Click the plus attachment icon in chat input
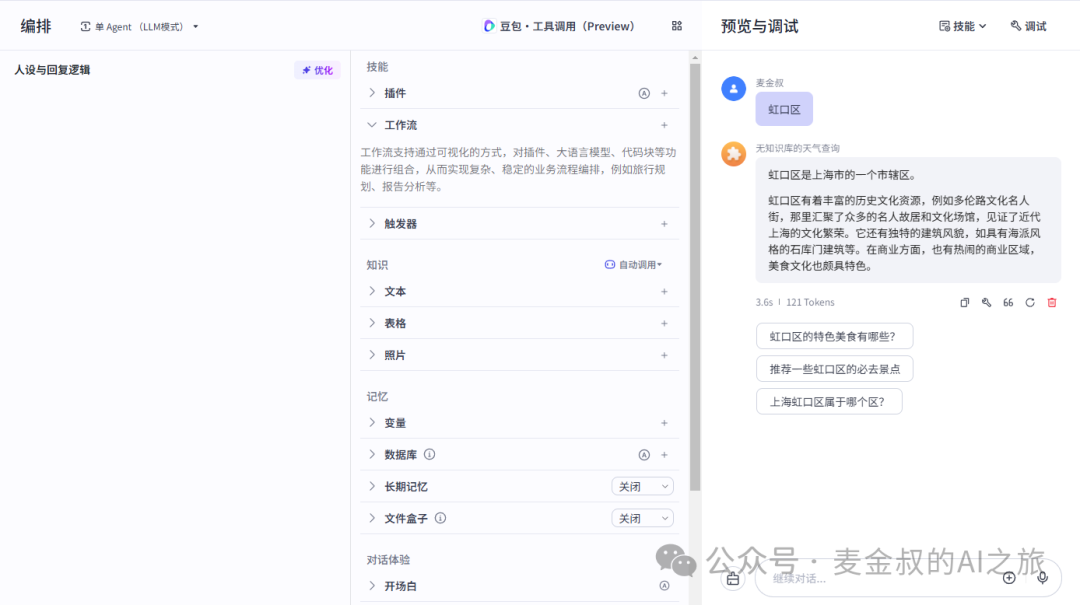This screenshot has width=1080, height=605. pos(1009,578)
